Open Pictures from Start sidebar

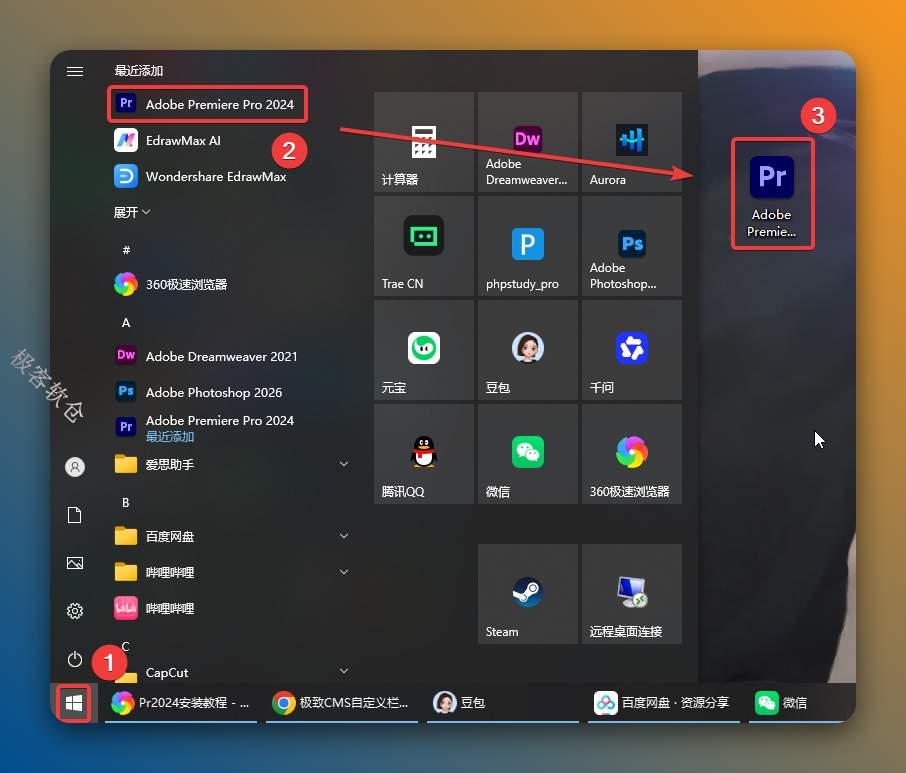(x=75, y=563)
